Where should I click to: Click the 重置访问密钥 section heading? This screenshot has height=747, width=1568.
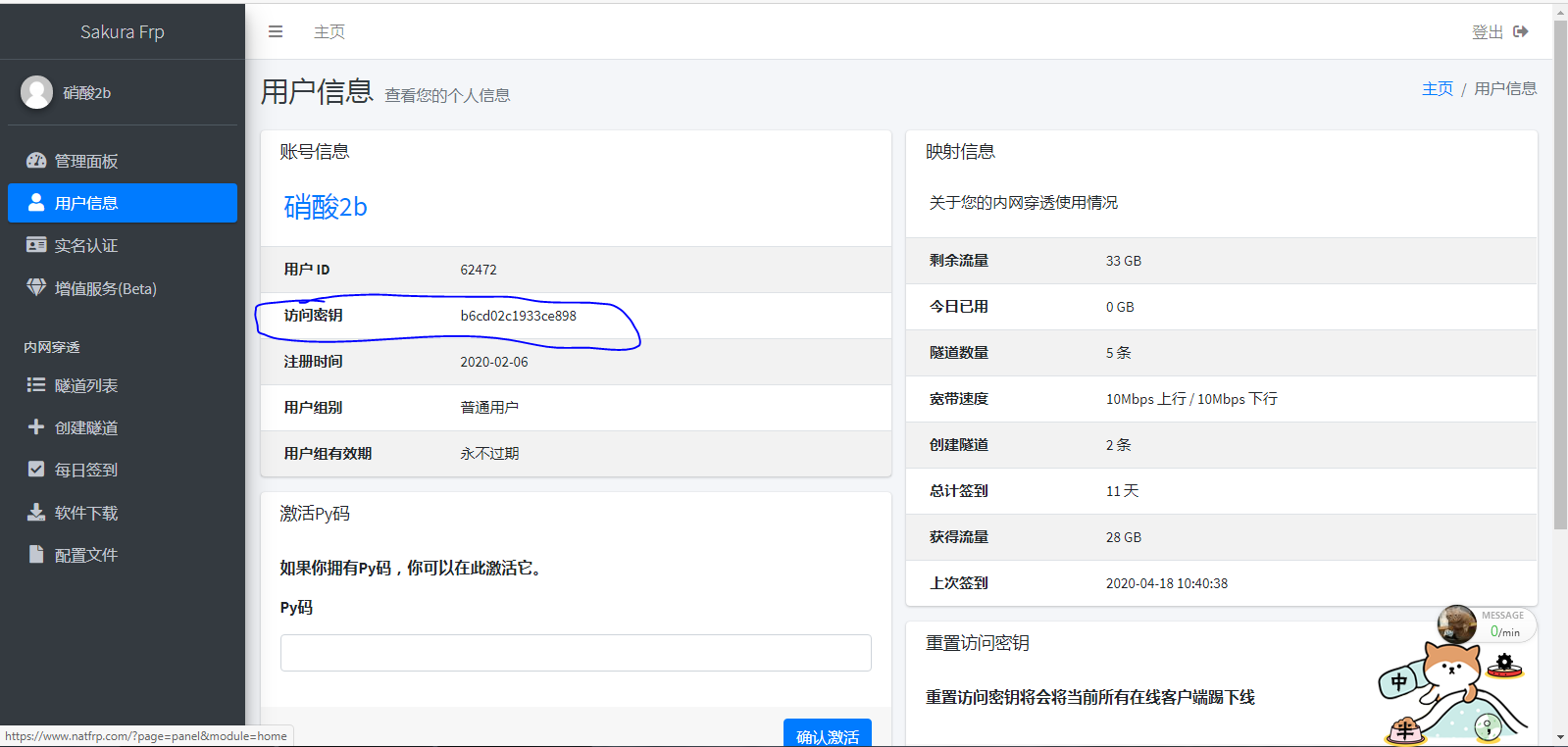tap(978, 643)
